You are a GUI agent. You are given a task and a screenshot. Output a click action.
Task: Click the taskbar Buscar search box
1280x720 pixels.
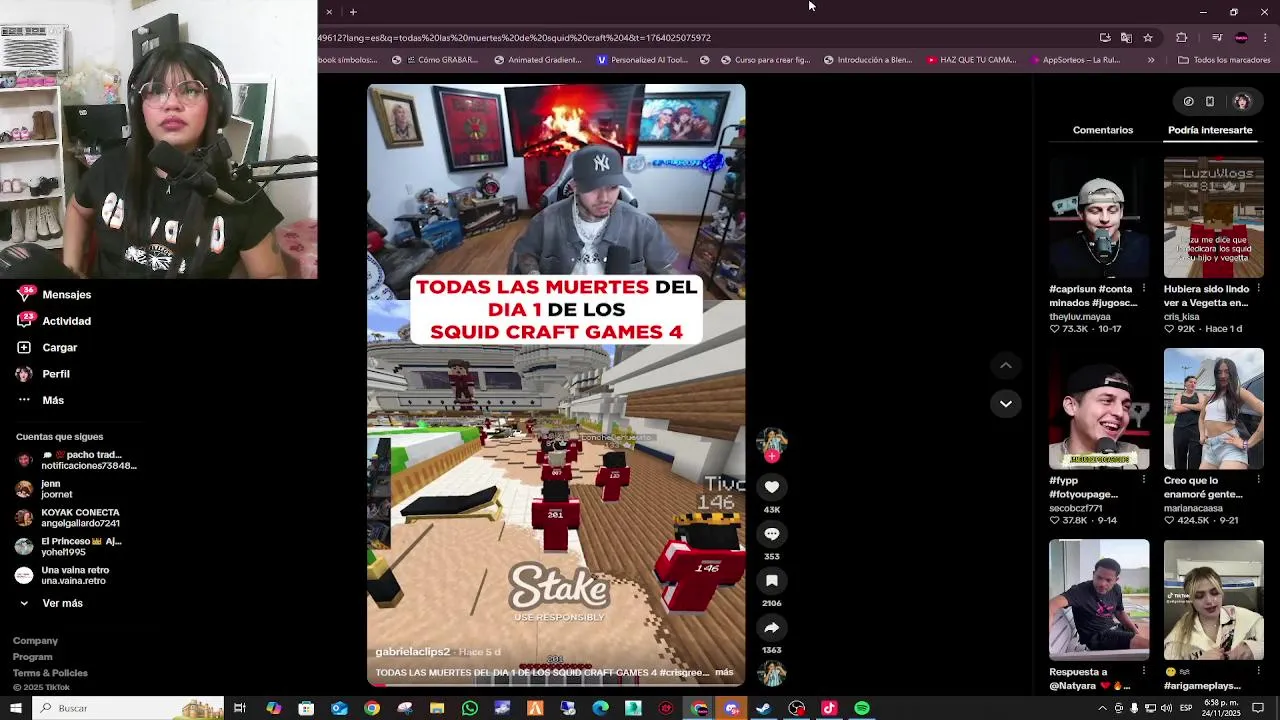[130, 708]
